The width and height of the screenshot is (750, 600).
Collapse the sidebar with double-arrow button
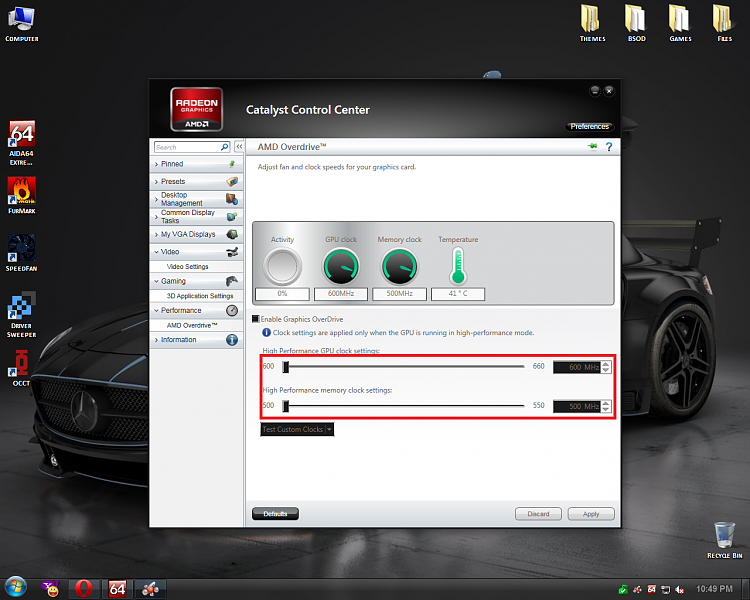[x=239, y=147]
